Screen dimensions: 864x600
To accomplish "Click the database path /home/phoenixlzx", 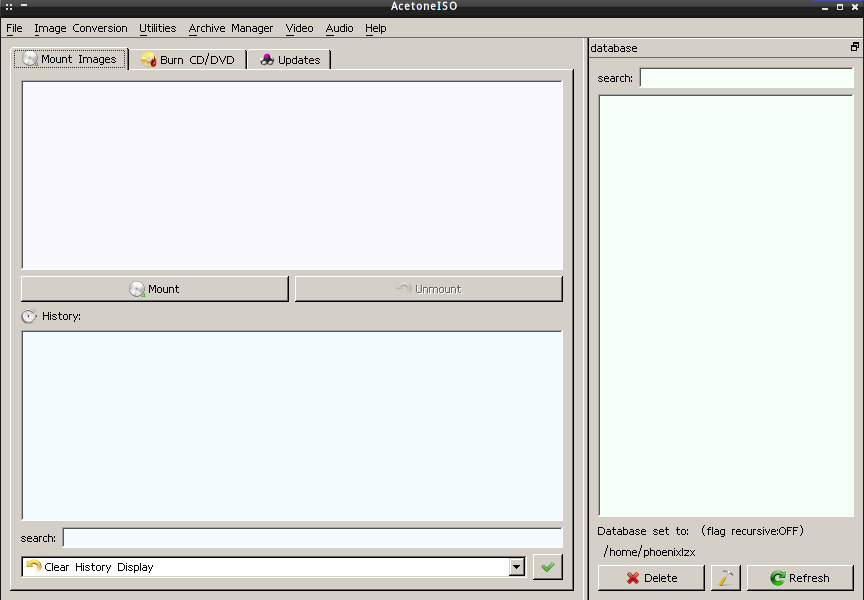I will [649, 552].
